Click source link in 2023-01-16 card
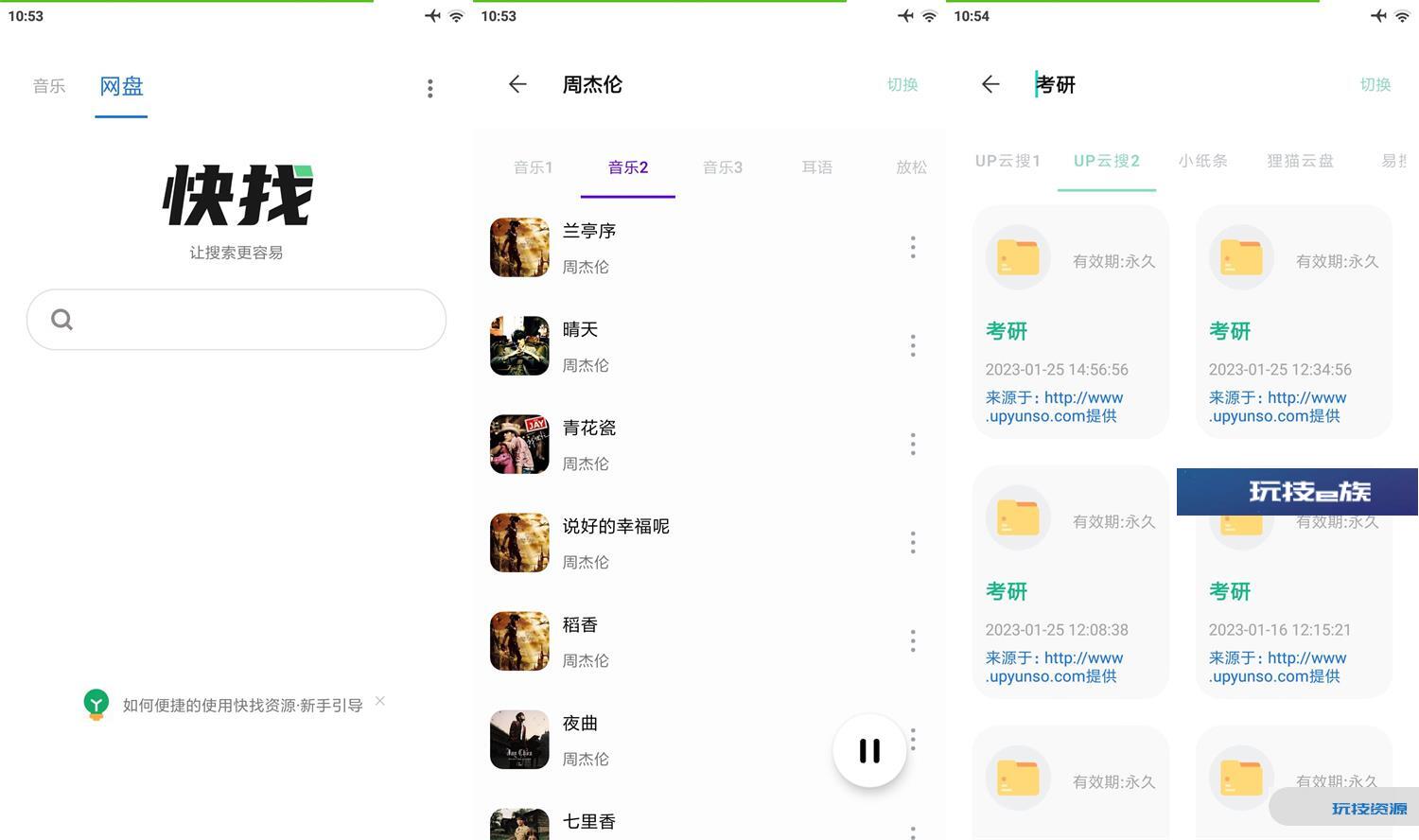The width and height of the screenshot is (1419, 840). (x=1278, y=667)
